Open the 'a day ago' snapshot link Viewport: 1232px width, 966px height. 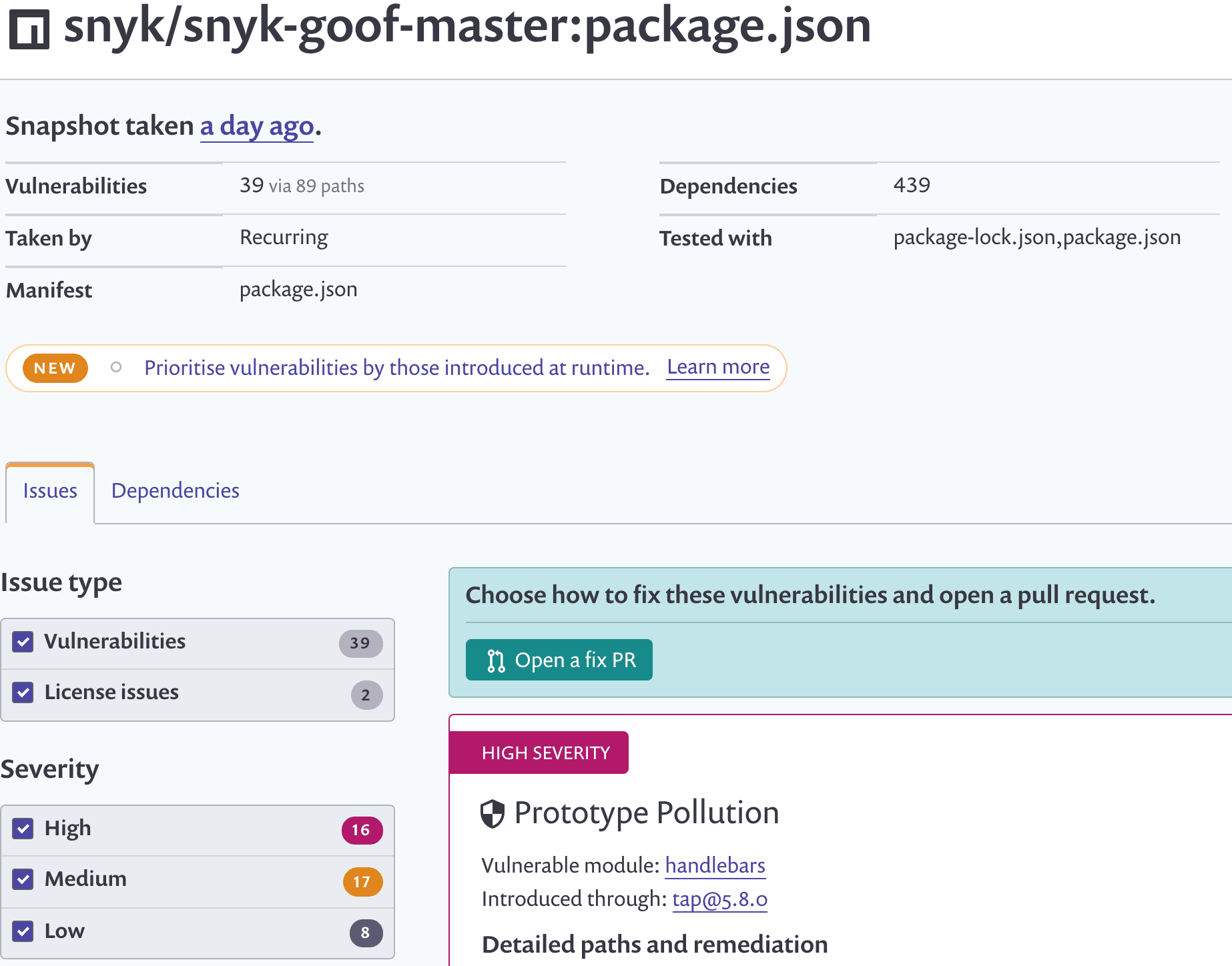point(257,126)
